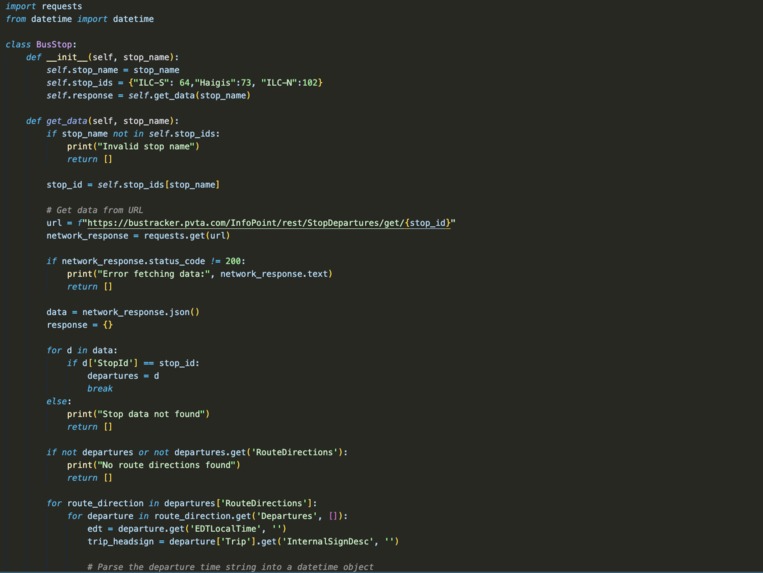Click the 'from datetime import datetime' line

(80, 19)
